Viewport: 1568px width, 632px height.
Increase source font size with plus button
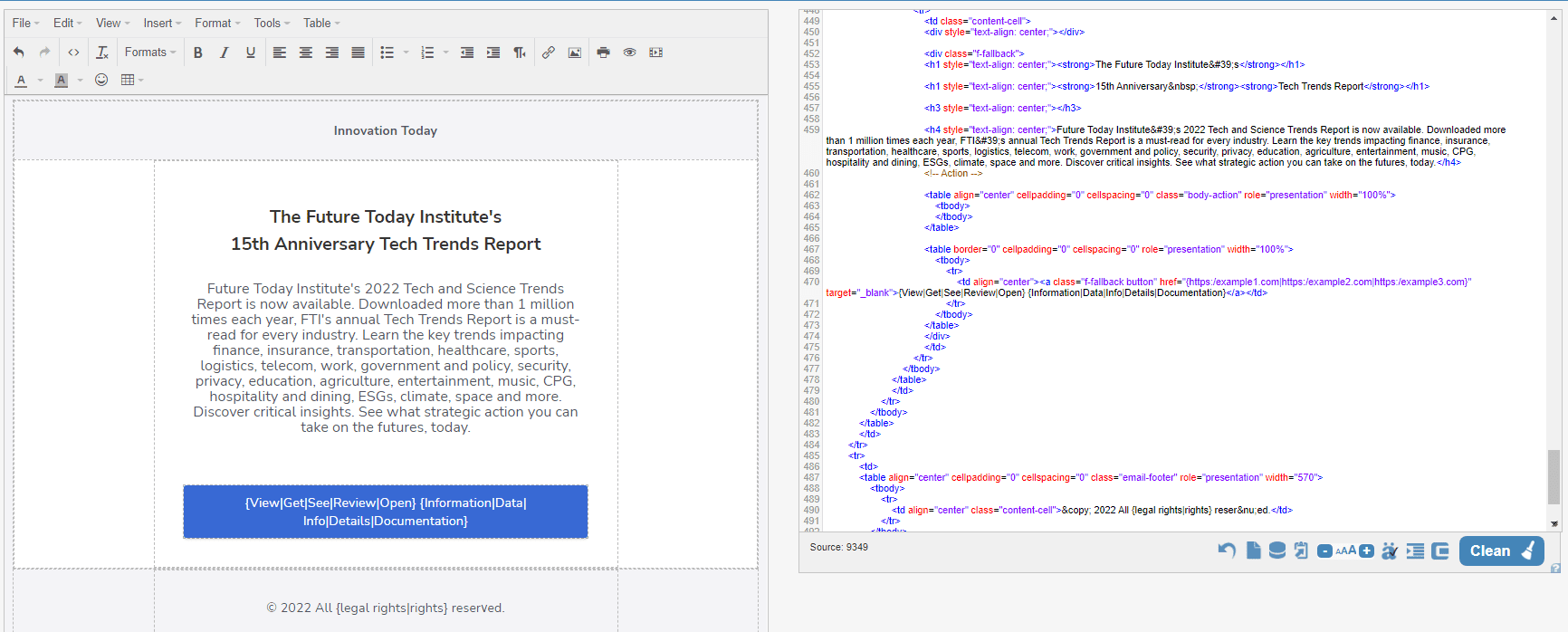(x=1367, y=551)
